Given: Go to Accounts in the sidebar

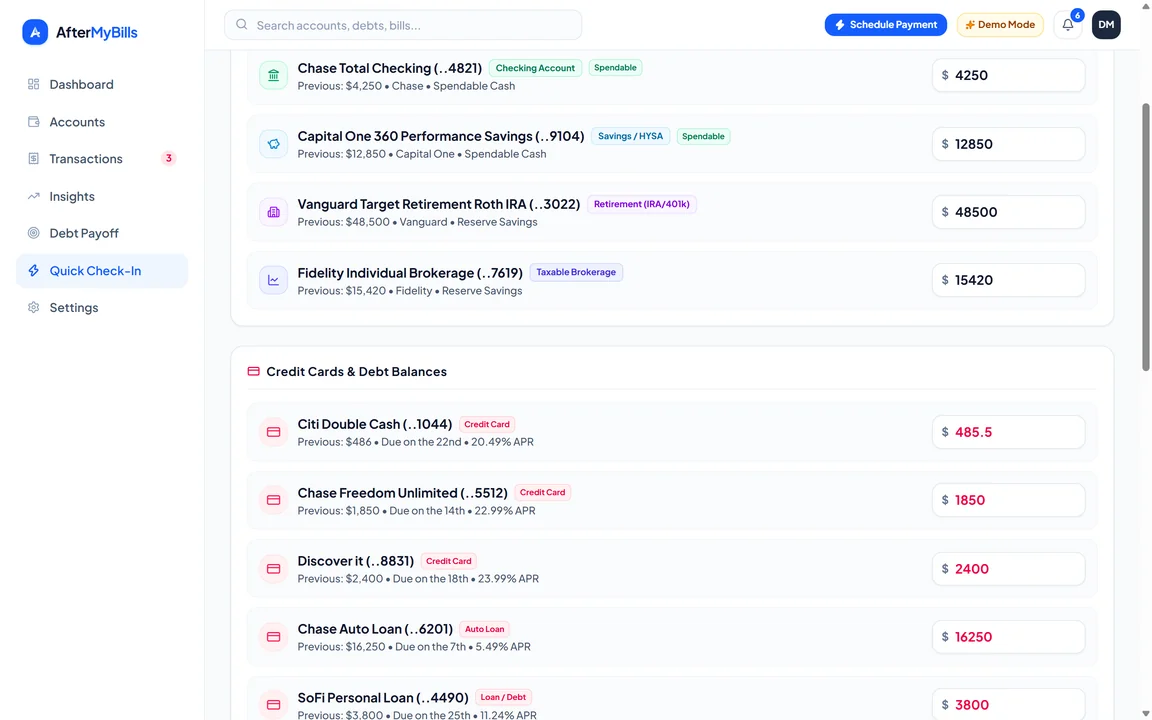Looking at the screenshot, I should pos(102,122).
